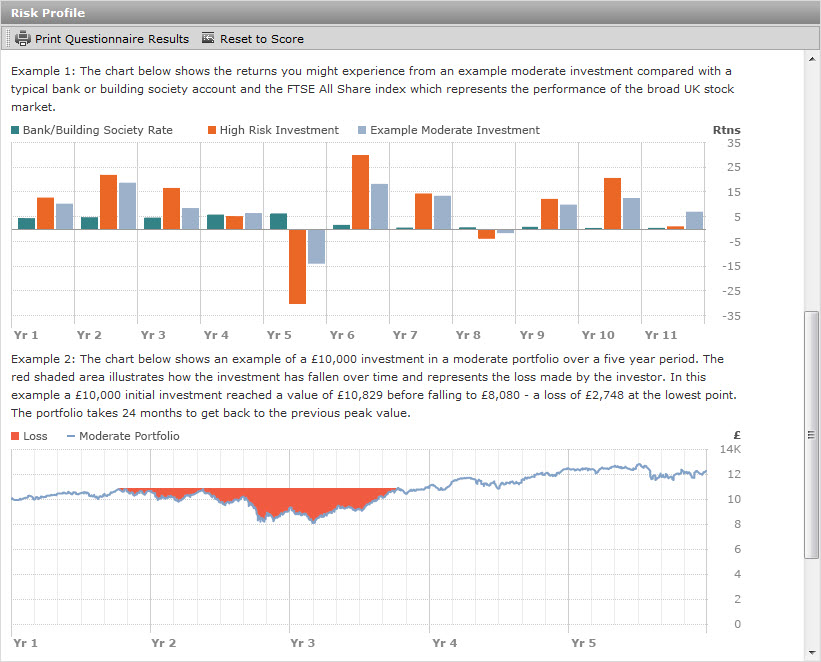The width and height of the screenshot is (821, 662).
Task: Click the vertical scrollbar thumb
Action: click(x=812, y=434)
